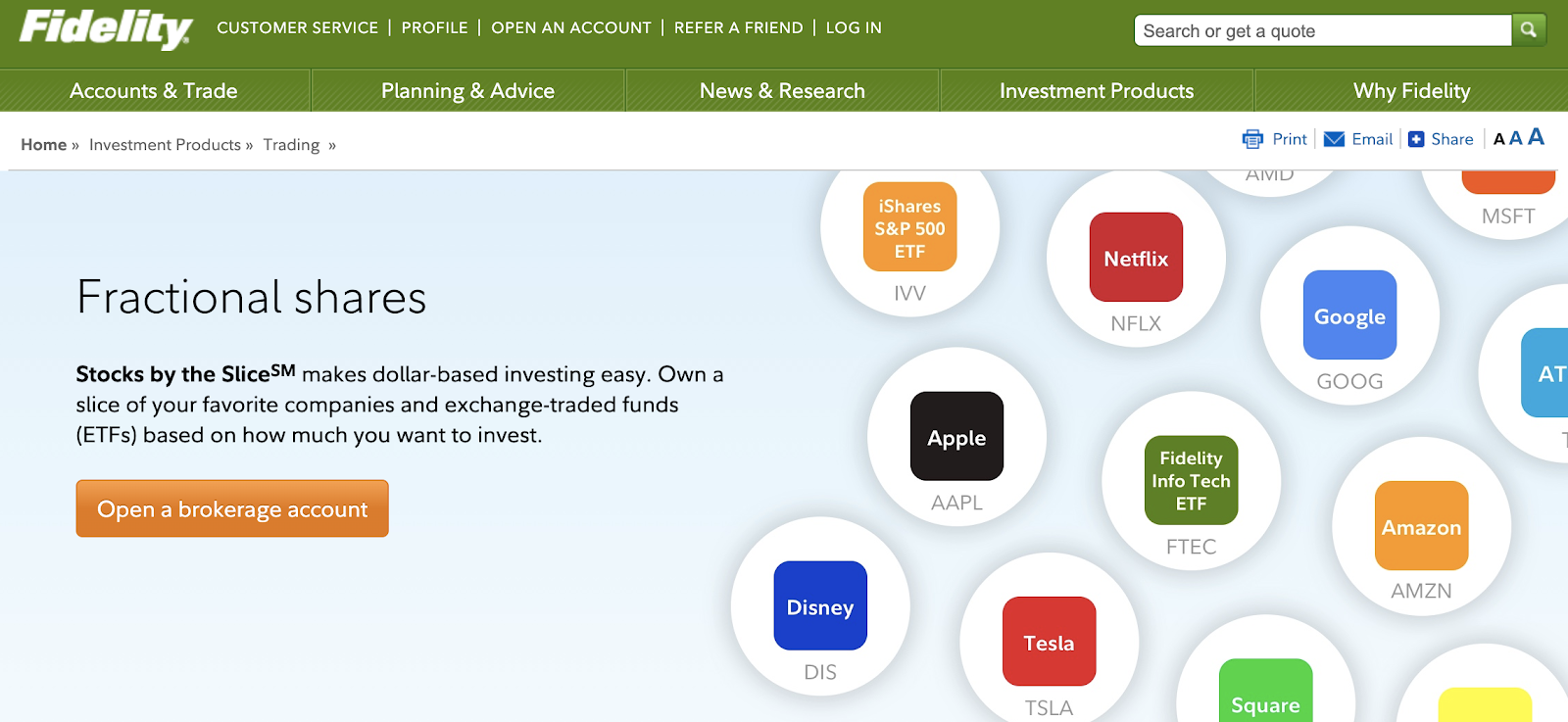1568x722 pixels.
Task: Click the Print link text
Action: pyautogui.click(x=1290, y=139)
